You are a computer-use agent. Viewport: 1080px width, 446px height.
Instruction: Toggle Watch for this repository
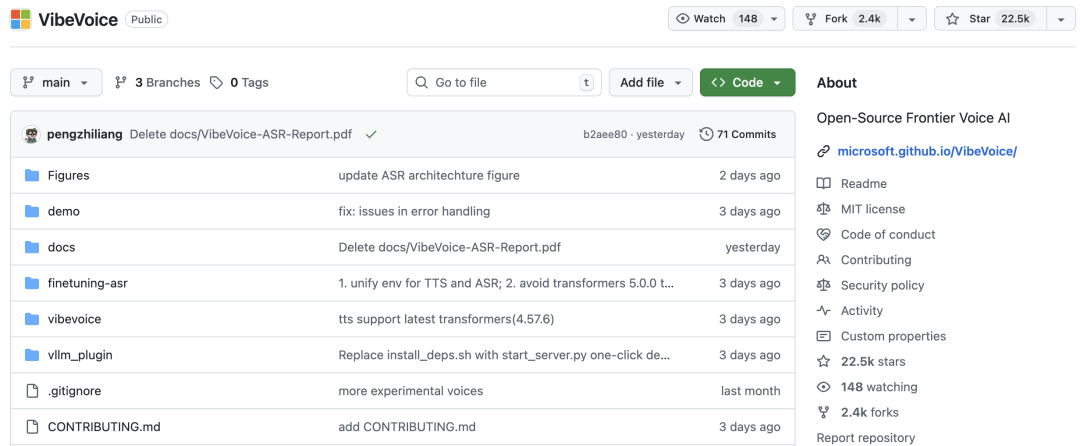point(717,19)
